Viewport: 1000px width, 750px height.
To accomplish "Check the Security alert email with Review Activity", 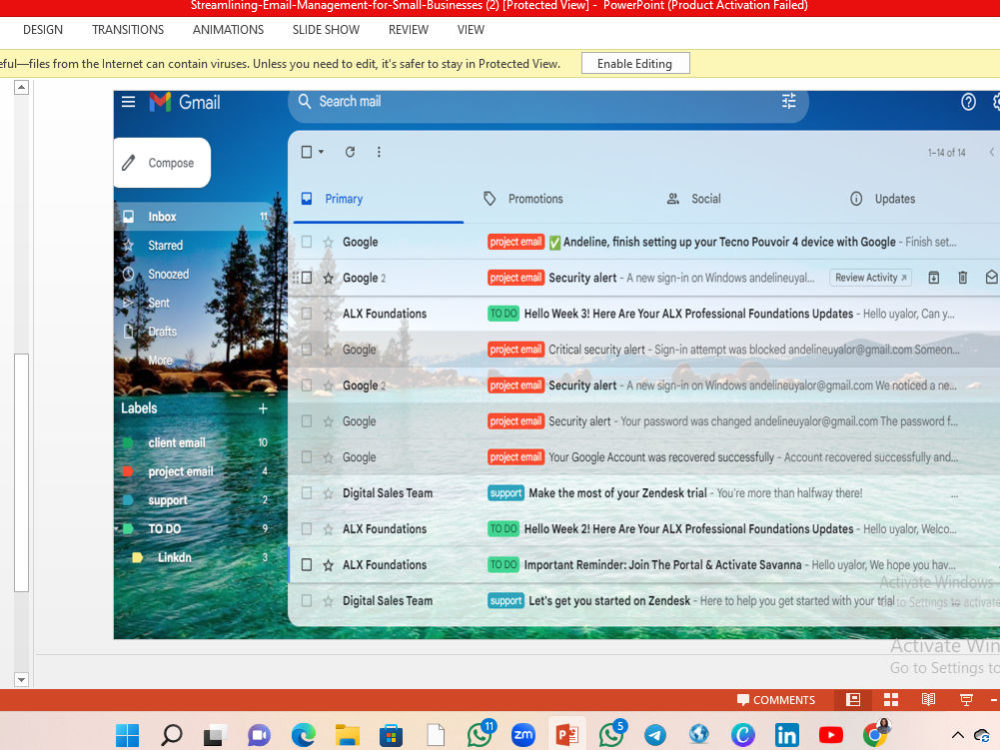I will pyautogui.click(x=307, y=278).
